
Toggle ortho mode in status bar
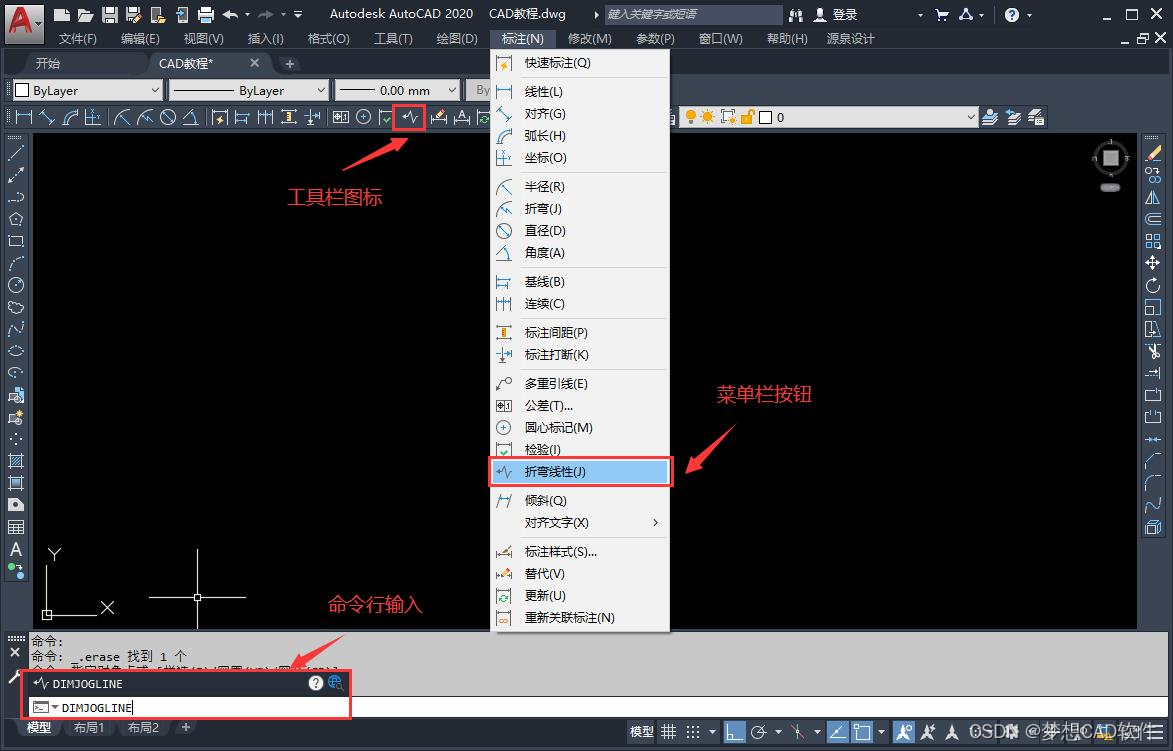click(735, 732)
